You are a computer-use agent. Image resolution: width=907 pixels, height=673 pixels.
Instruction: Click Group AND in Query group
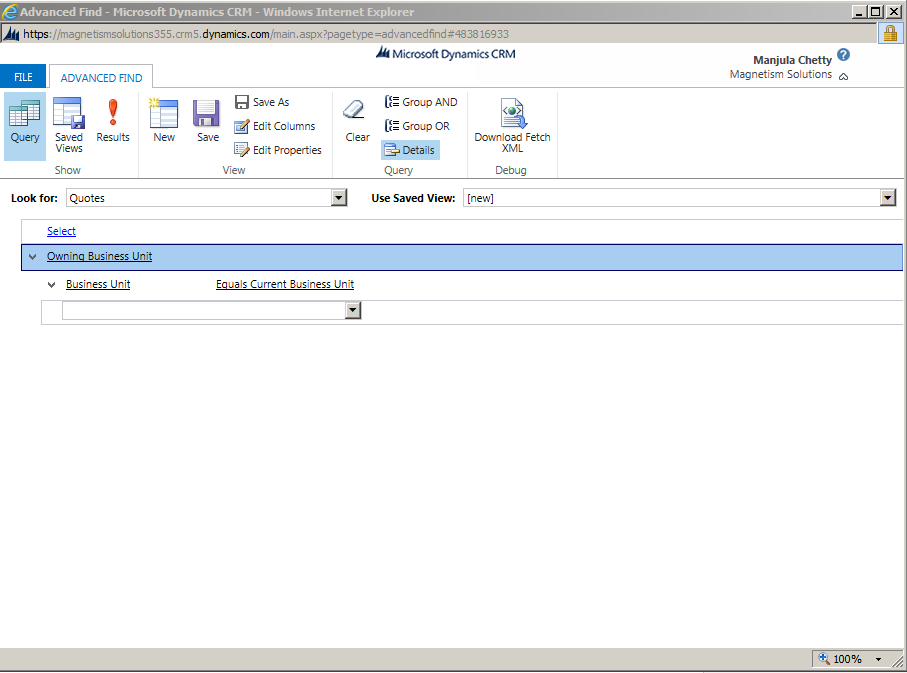click(x=421, y=102)
